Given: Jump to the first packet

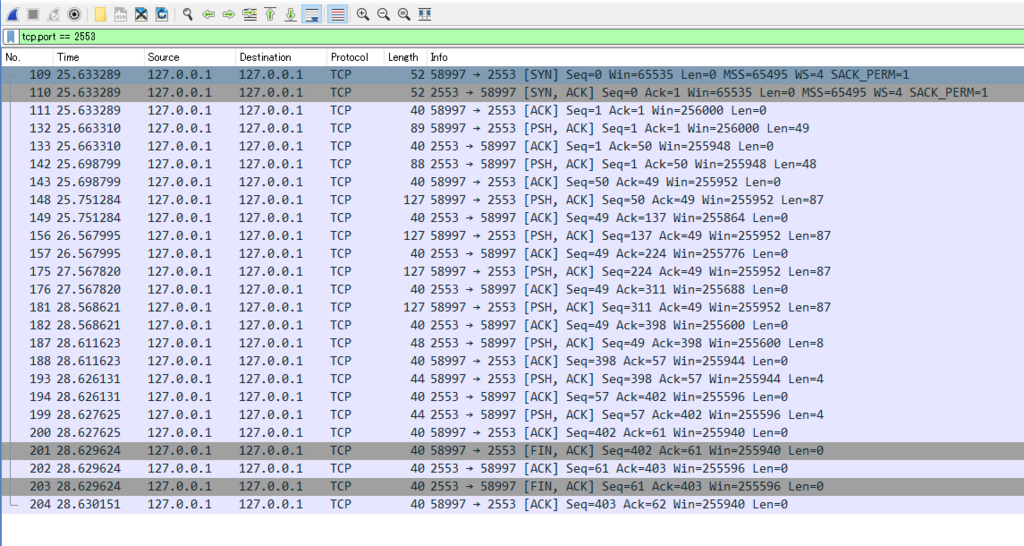Looking at the screenshot, I should tap(270, 14).
